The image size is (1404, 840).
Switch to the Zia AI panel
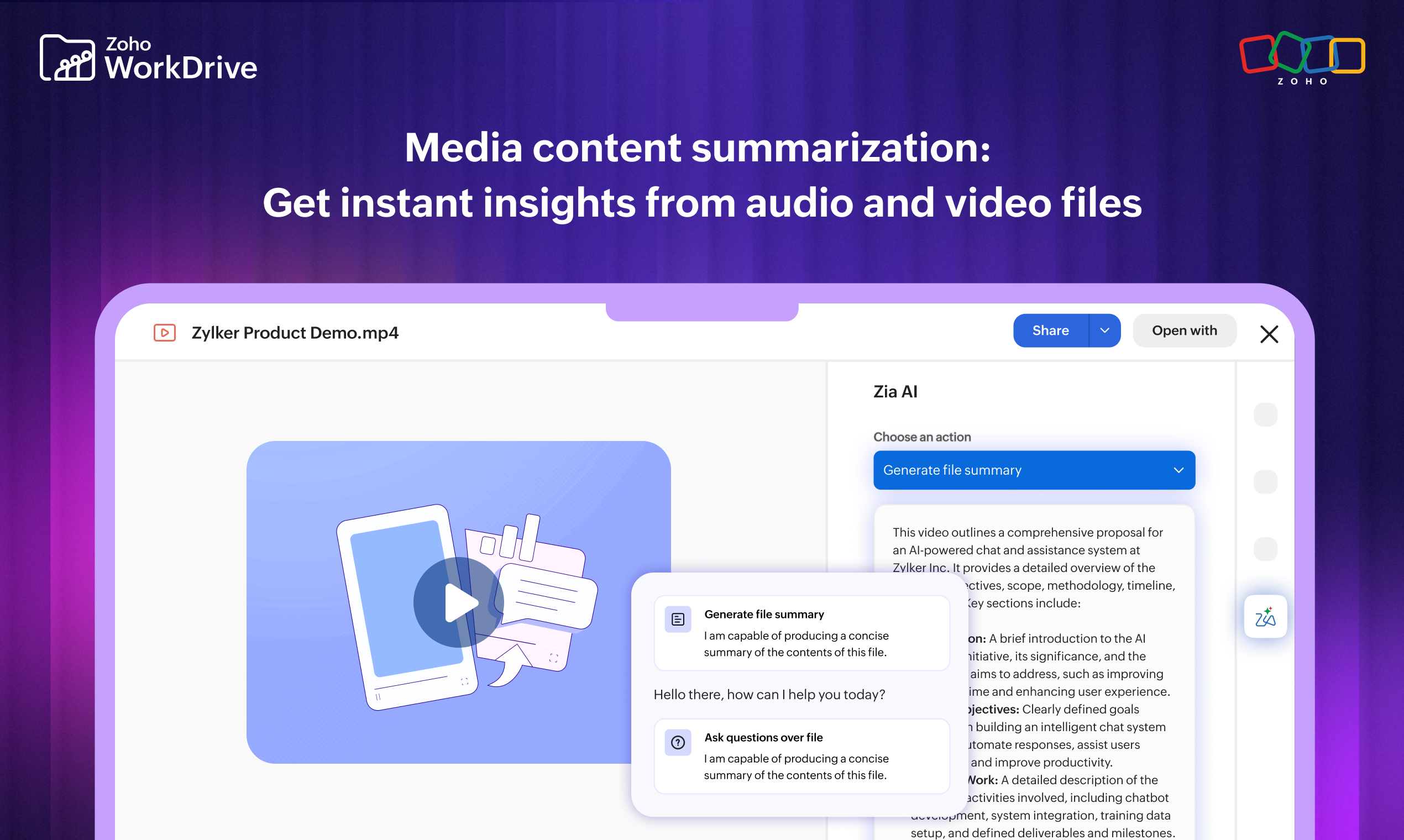point(894,391)
